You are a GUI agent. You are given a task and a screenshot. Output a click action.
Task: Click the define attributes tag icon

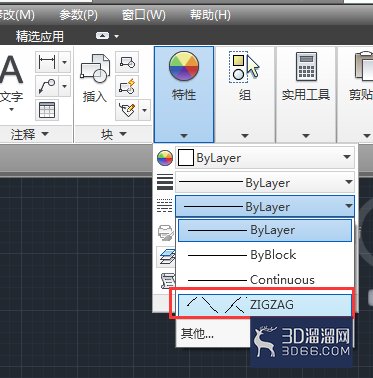tap(127, 110)
